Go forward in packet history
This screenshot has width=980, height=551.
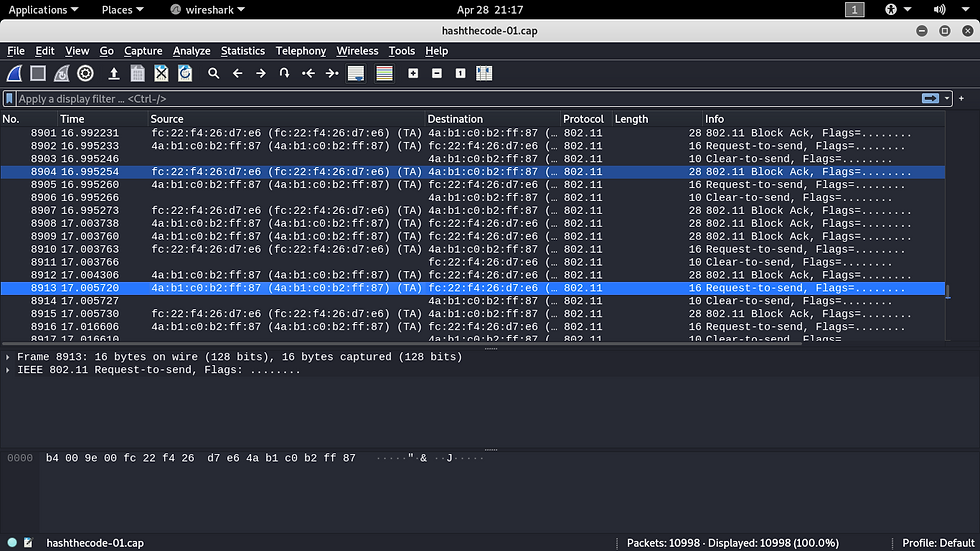[x=261, y=74]
